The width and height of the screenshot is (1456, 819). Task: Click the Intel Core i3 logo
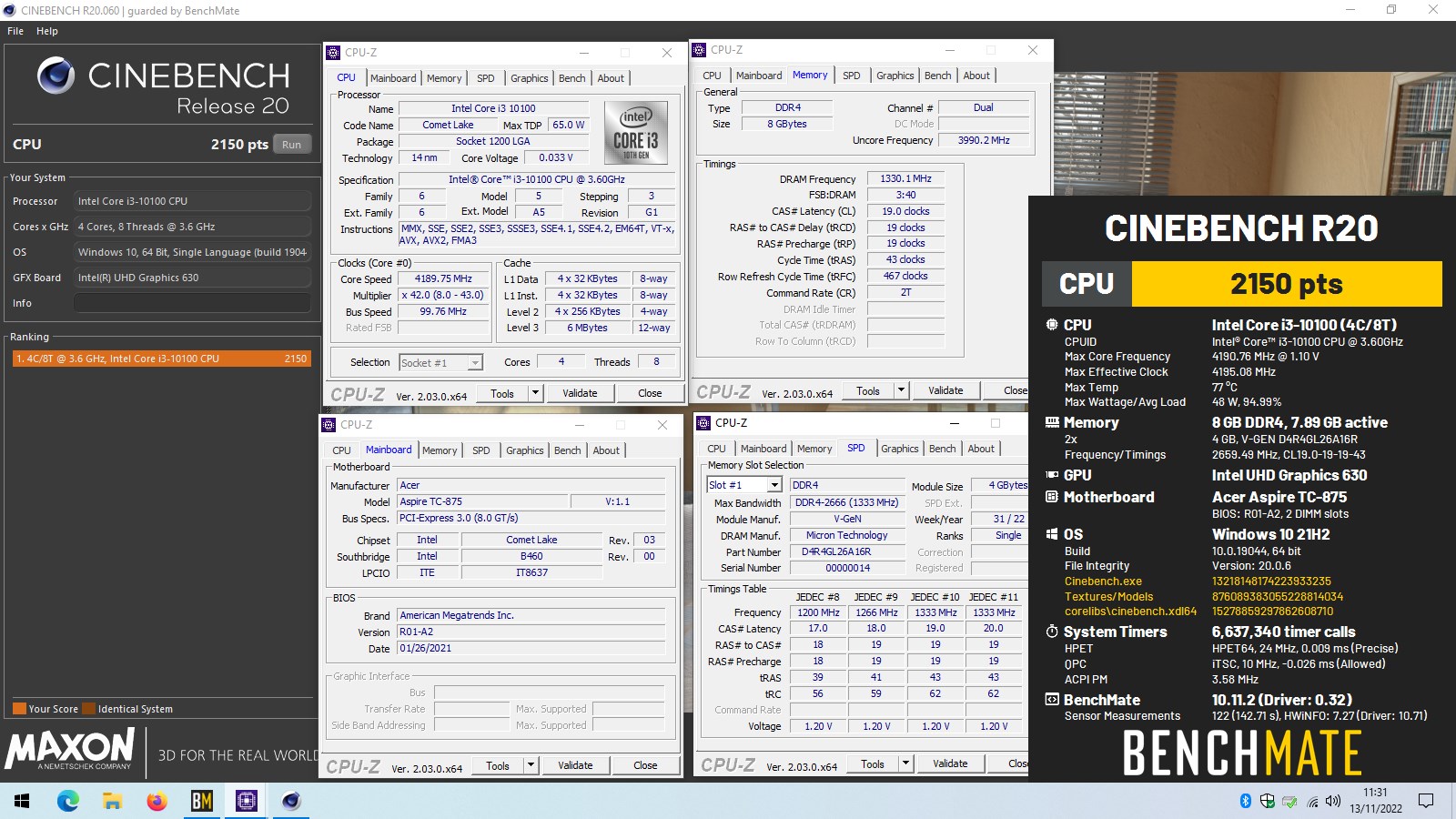635,132
